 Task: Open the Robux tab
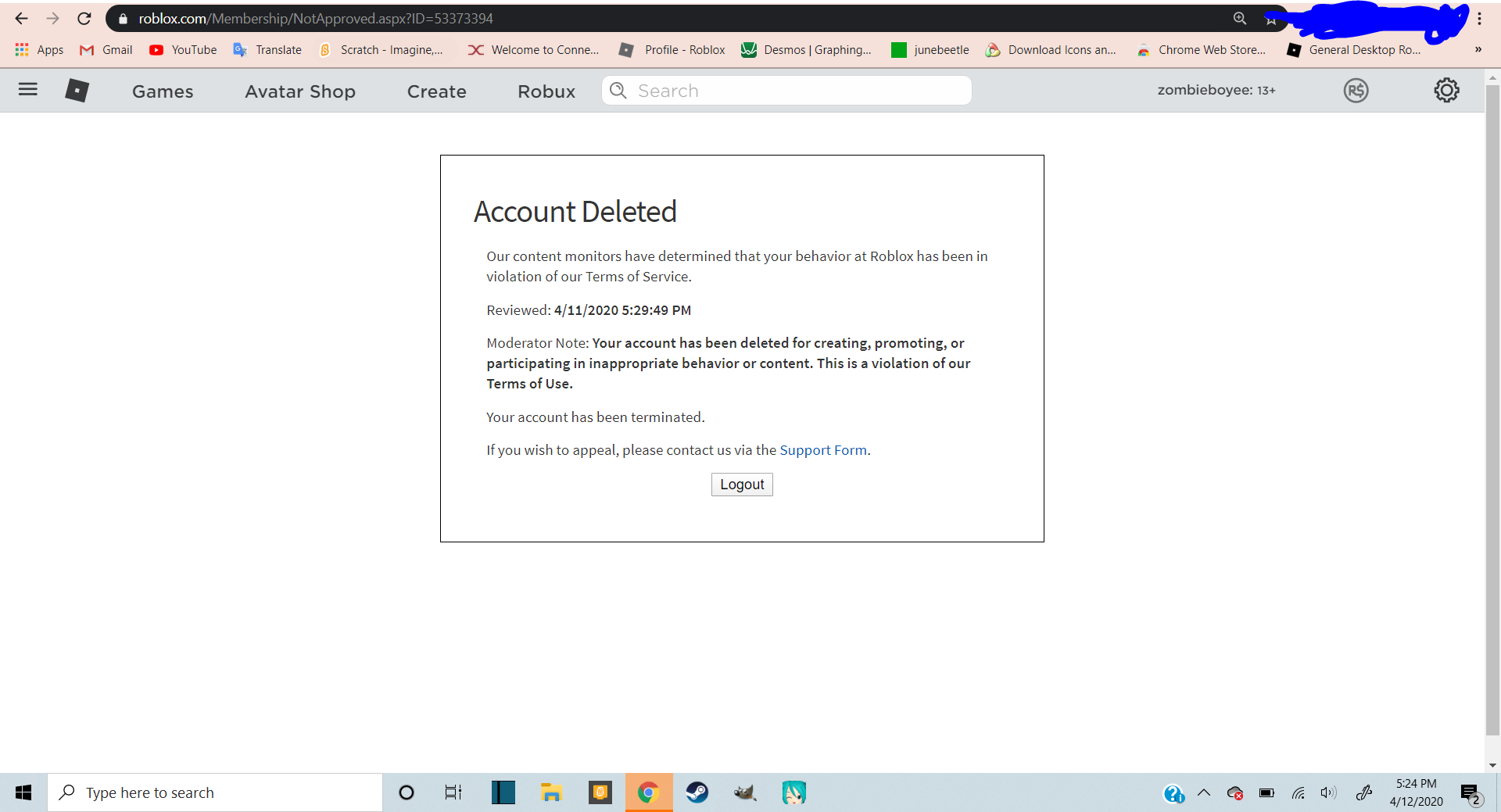(x=546, y=91)
